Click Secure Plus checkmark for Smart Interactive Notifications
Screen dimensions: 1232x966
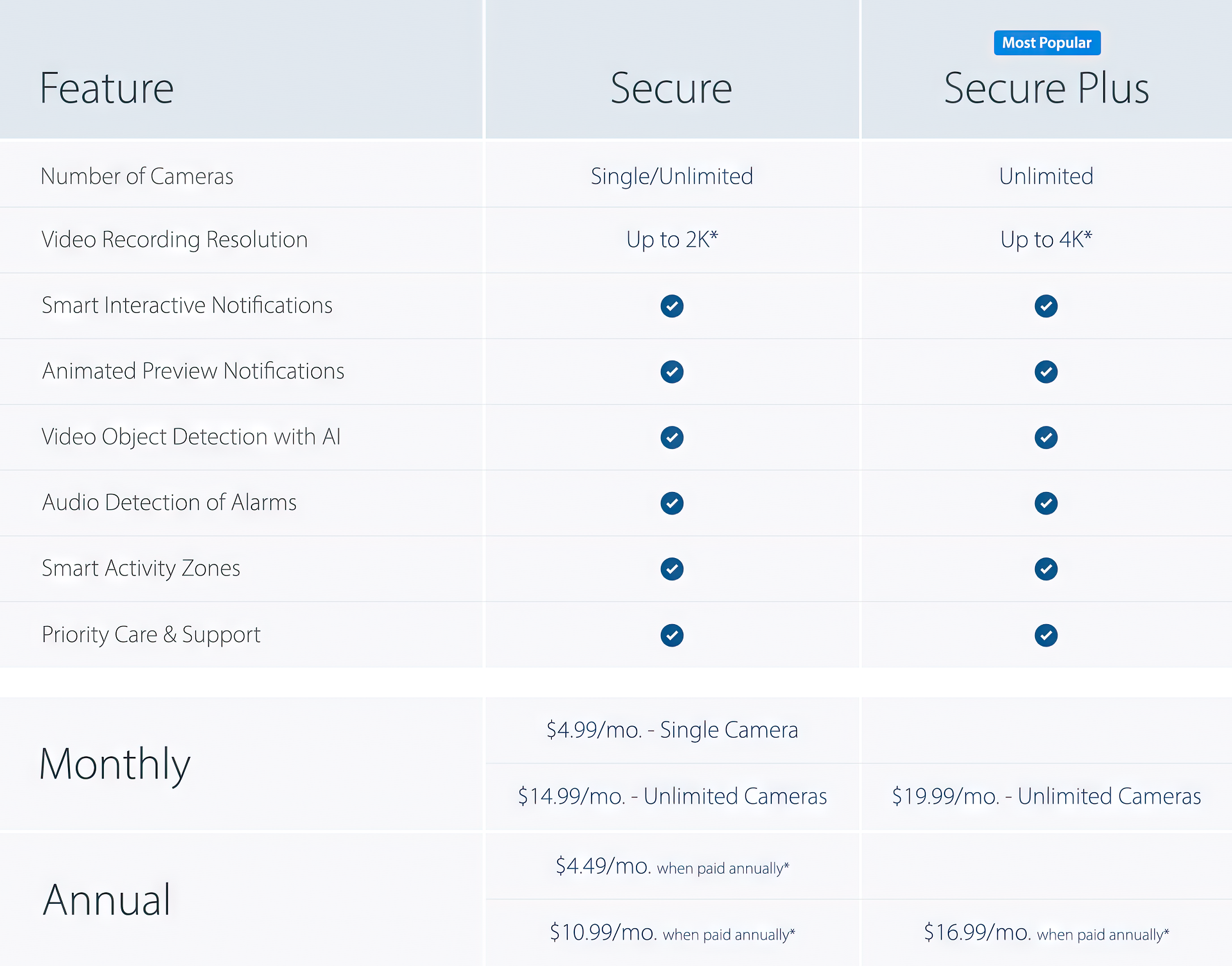(x=1046, y=306)
